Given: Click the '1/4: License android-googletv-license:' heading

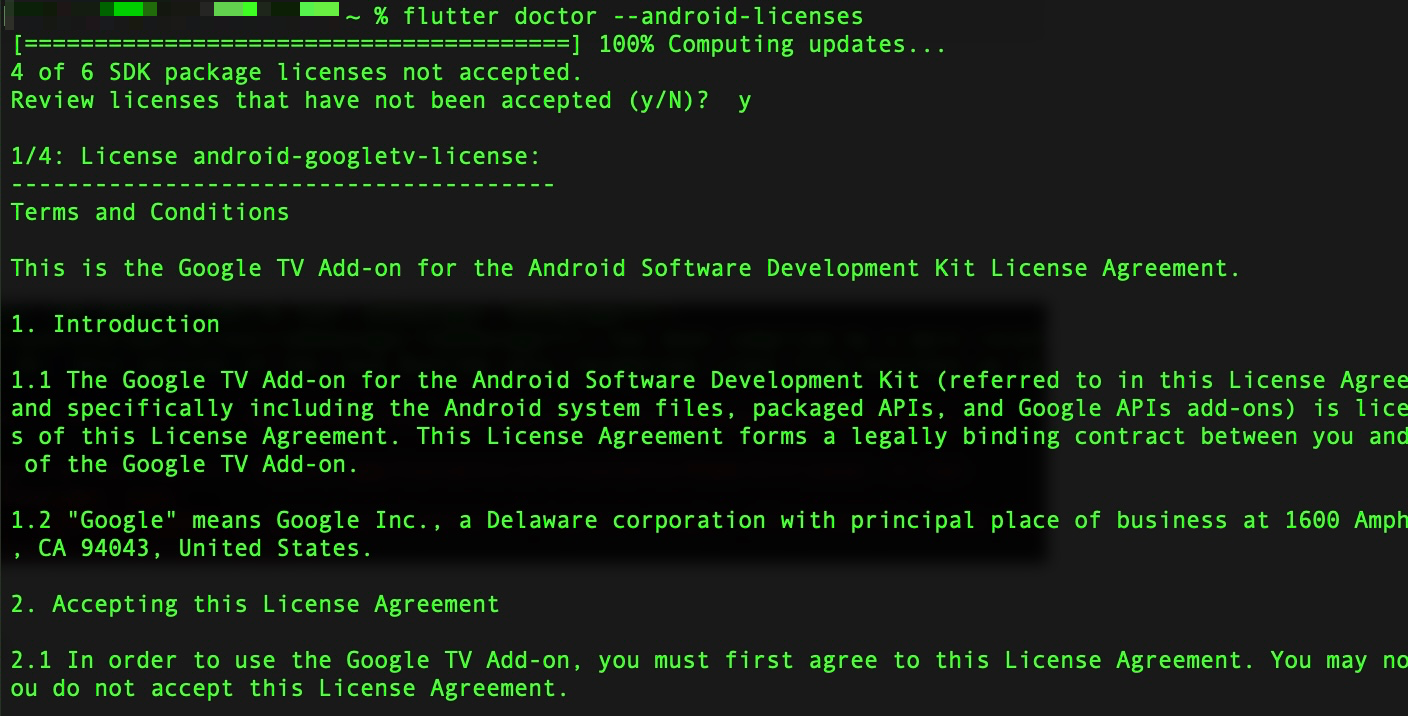Looking at the screenshot, I should pyautogui.click(x=276, y=156).
